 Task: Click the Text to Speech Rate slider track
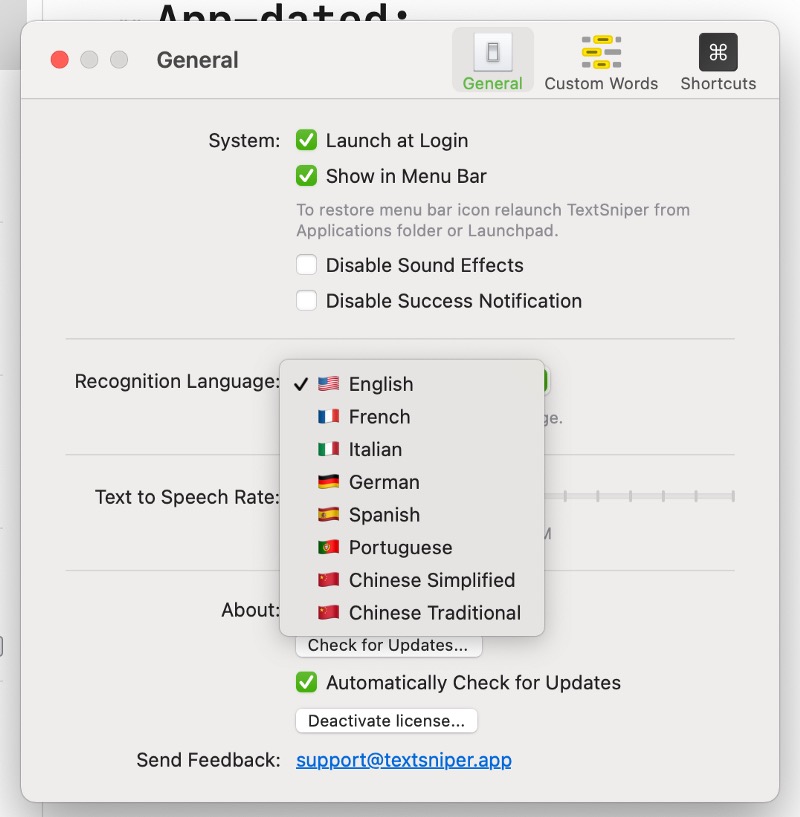[638, 496]
